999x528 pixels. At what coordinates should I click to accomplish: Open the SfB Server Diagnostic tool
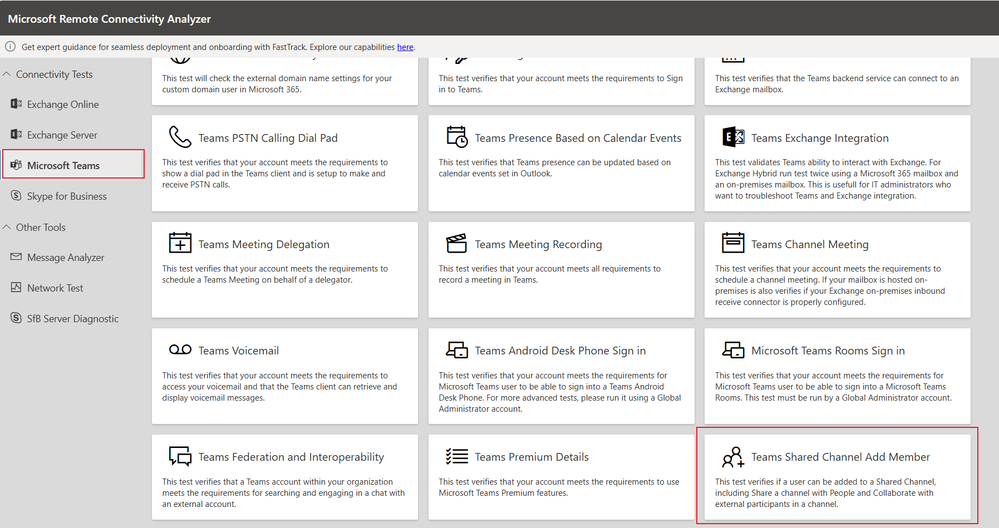click(73, 318)
